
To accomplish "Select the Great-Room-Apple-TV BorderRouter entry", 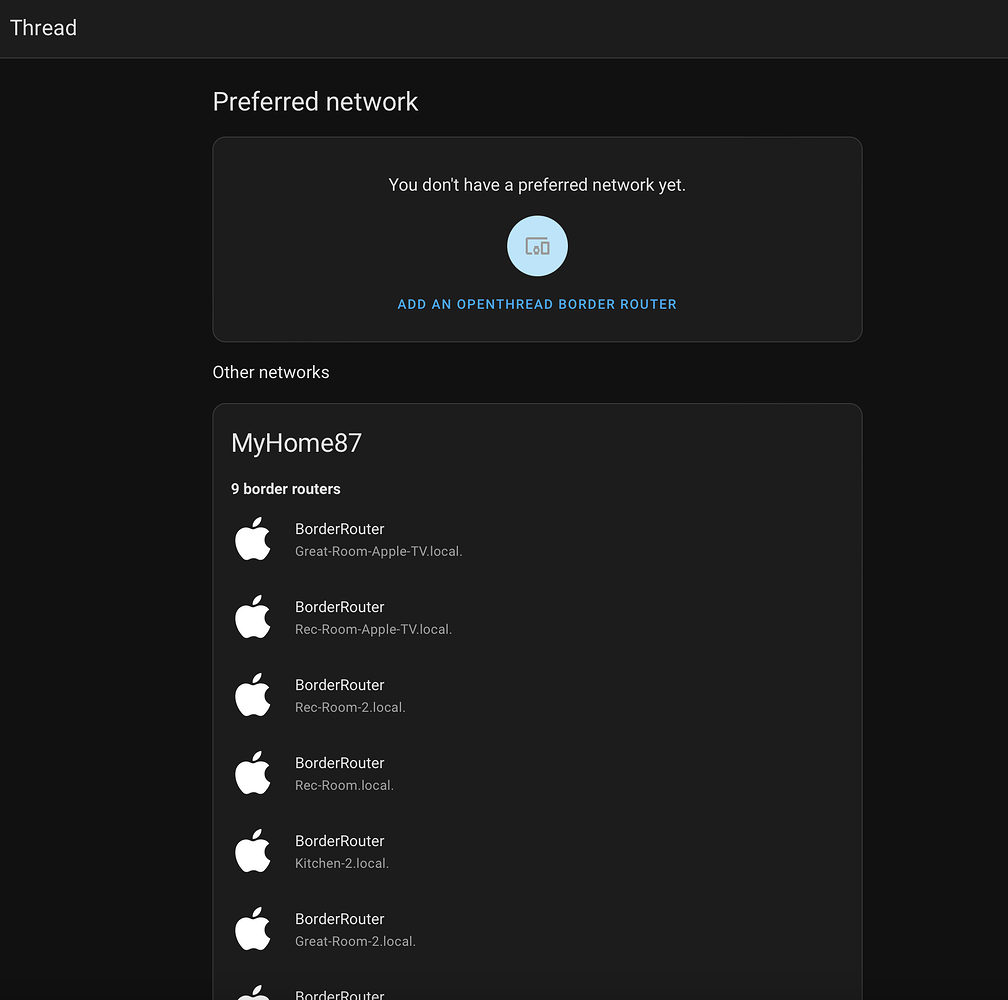I will coord(378,539).
